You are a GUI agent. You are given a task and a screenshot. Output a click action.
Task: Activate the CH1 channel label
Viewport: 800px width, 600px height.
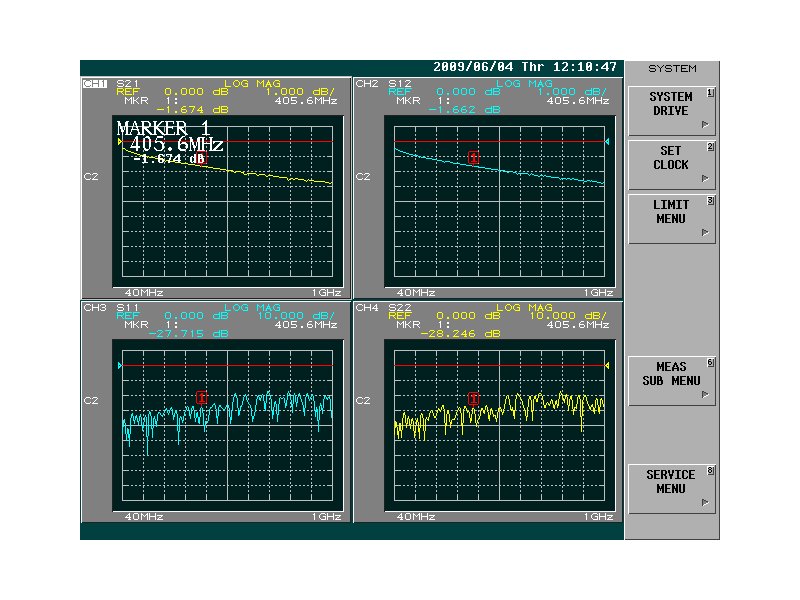point(95,84)
